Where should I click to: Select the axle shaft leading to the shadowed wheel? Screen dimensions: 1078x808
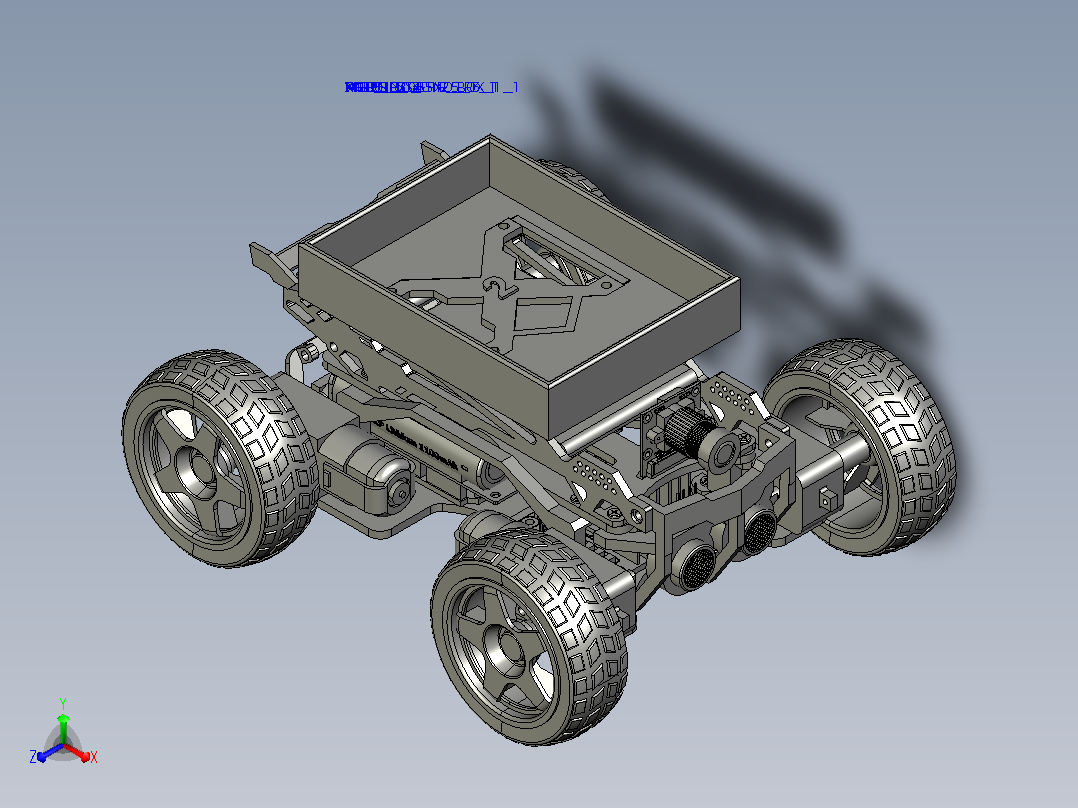[832, 459]
